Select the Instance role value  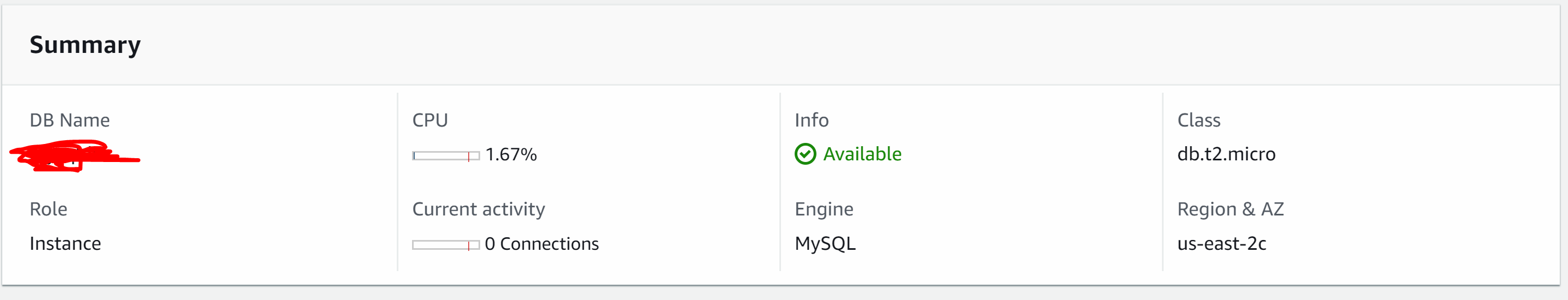click(65, 244)
